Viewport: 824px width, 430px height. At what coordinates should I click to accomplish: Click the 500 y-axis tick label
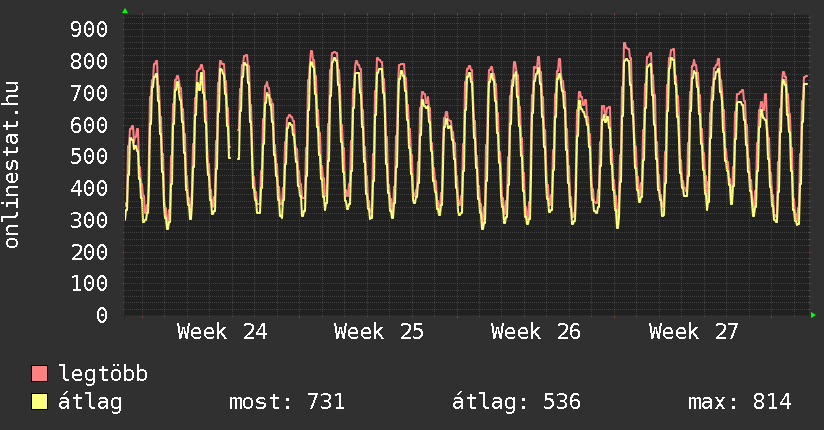pyautogui.click(x=89, y=156)
